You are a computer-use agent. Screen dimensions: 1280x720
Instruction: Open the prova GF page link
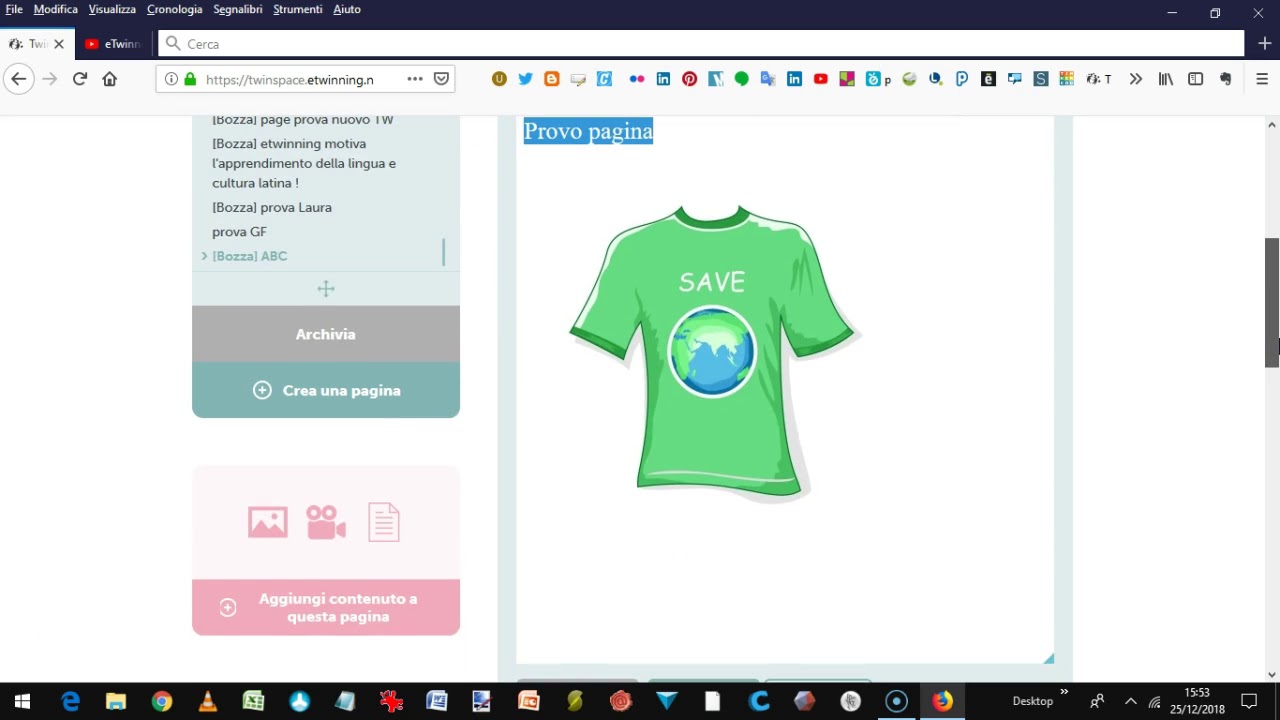[239, 232]
